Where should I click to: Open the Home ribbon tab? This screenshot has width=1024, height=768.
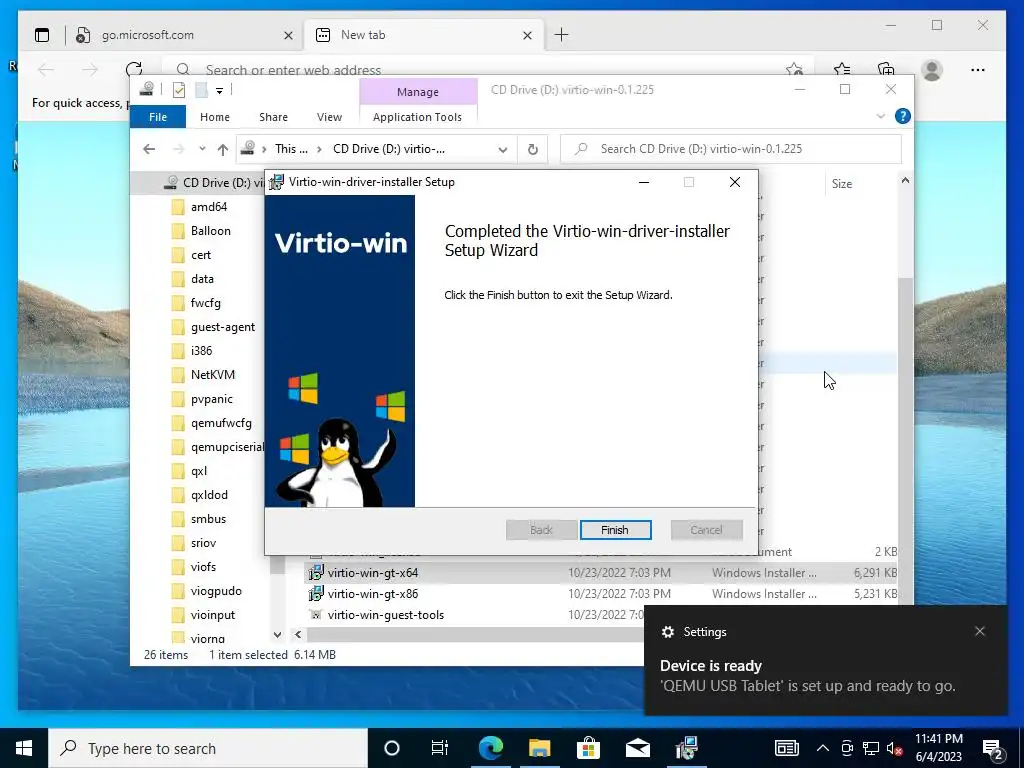215,117
